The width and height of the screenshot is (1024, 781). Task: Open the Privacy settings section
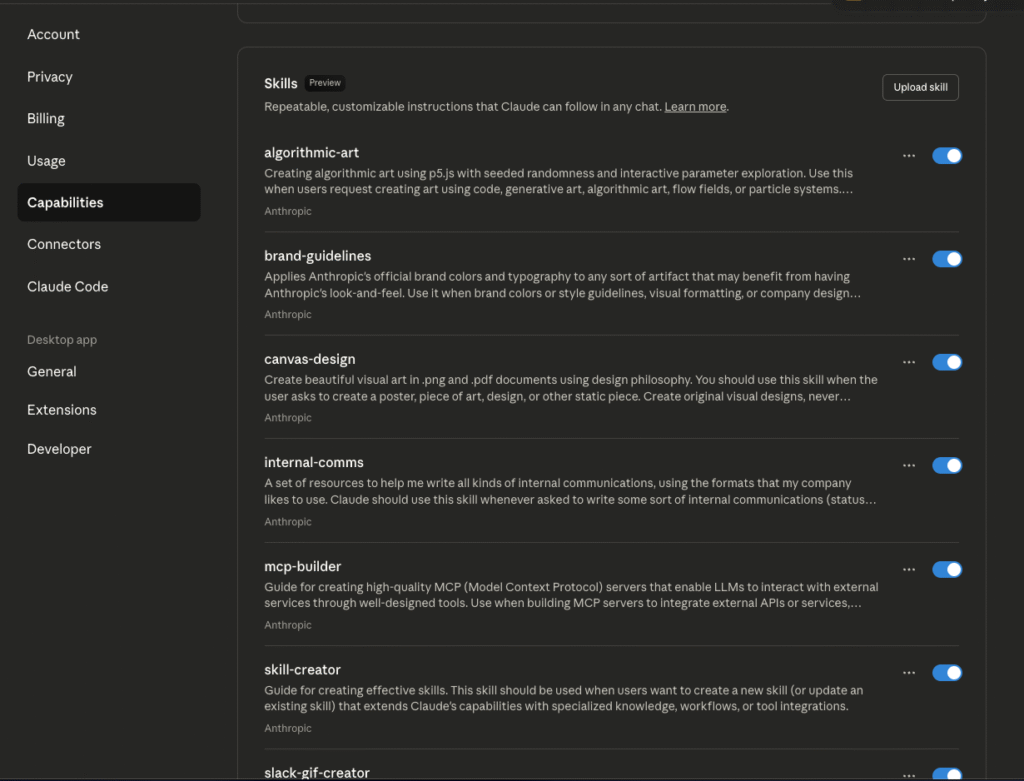(x=50, y=77)
